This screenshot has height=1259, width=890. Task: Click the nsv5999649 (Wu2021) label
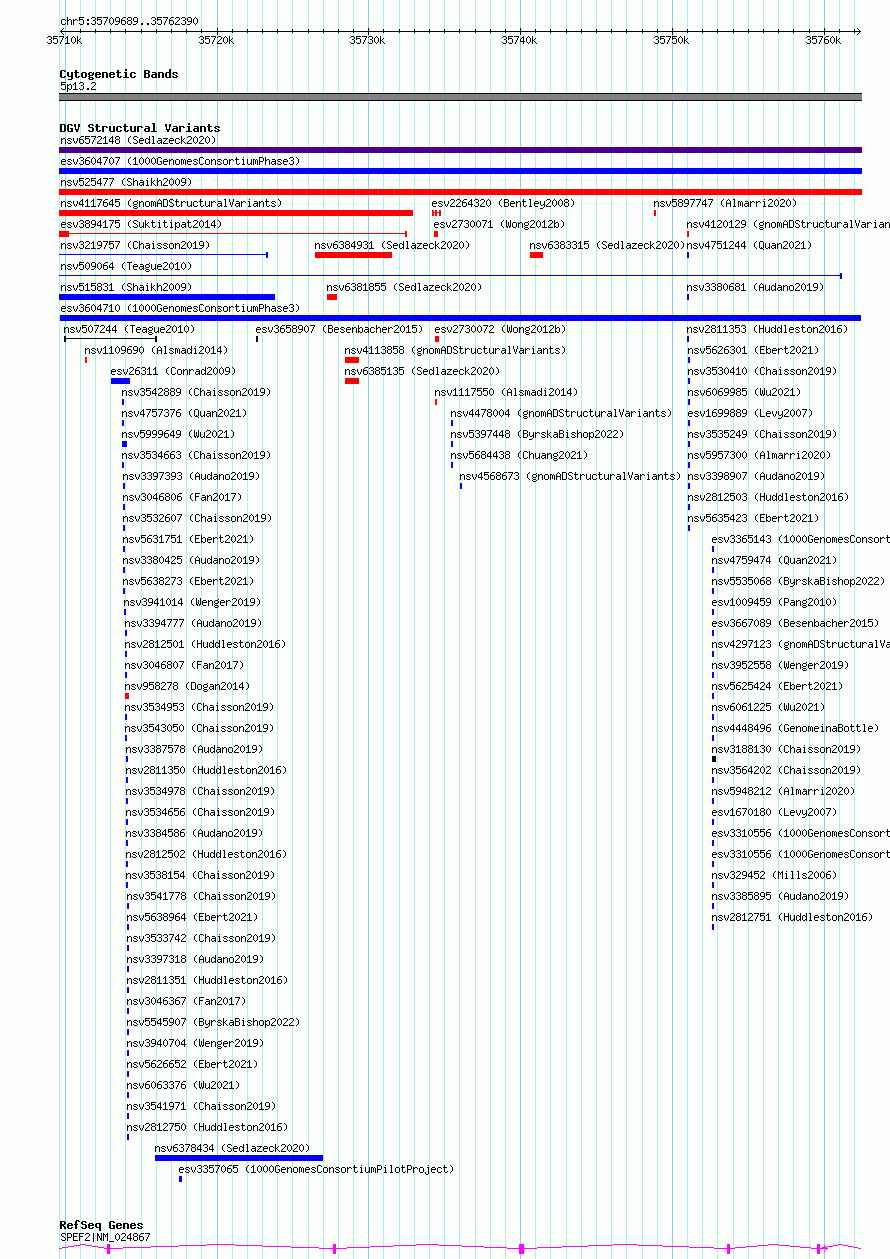(179, 434)
